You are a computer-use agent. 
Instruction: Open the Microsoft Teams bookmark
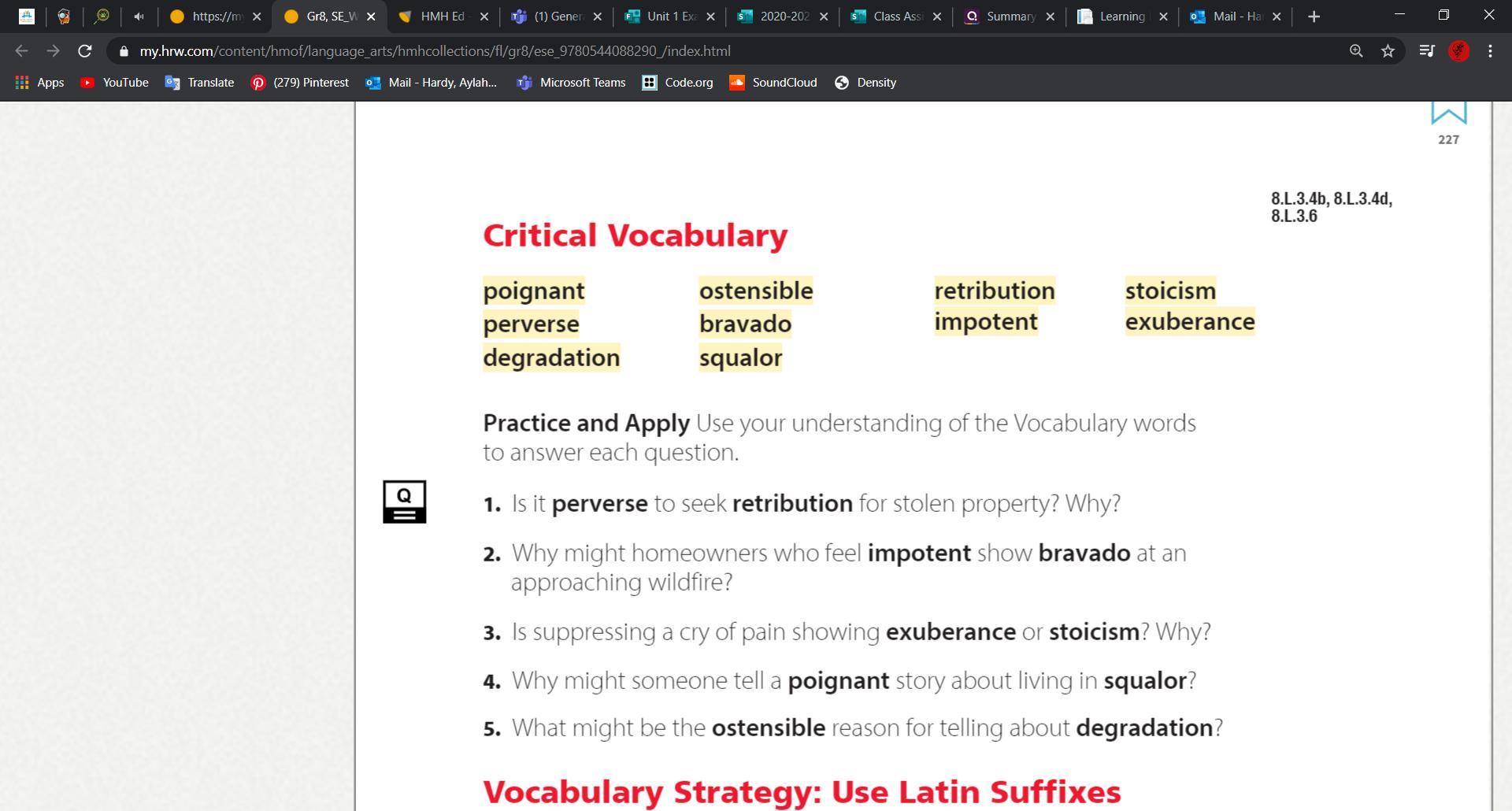click(570, 83)
